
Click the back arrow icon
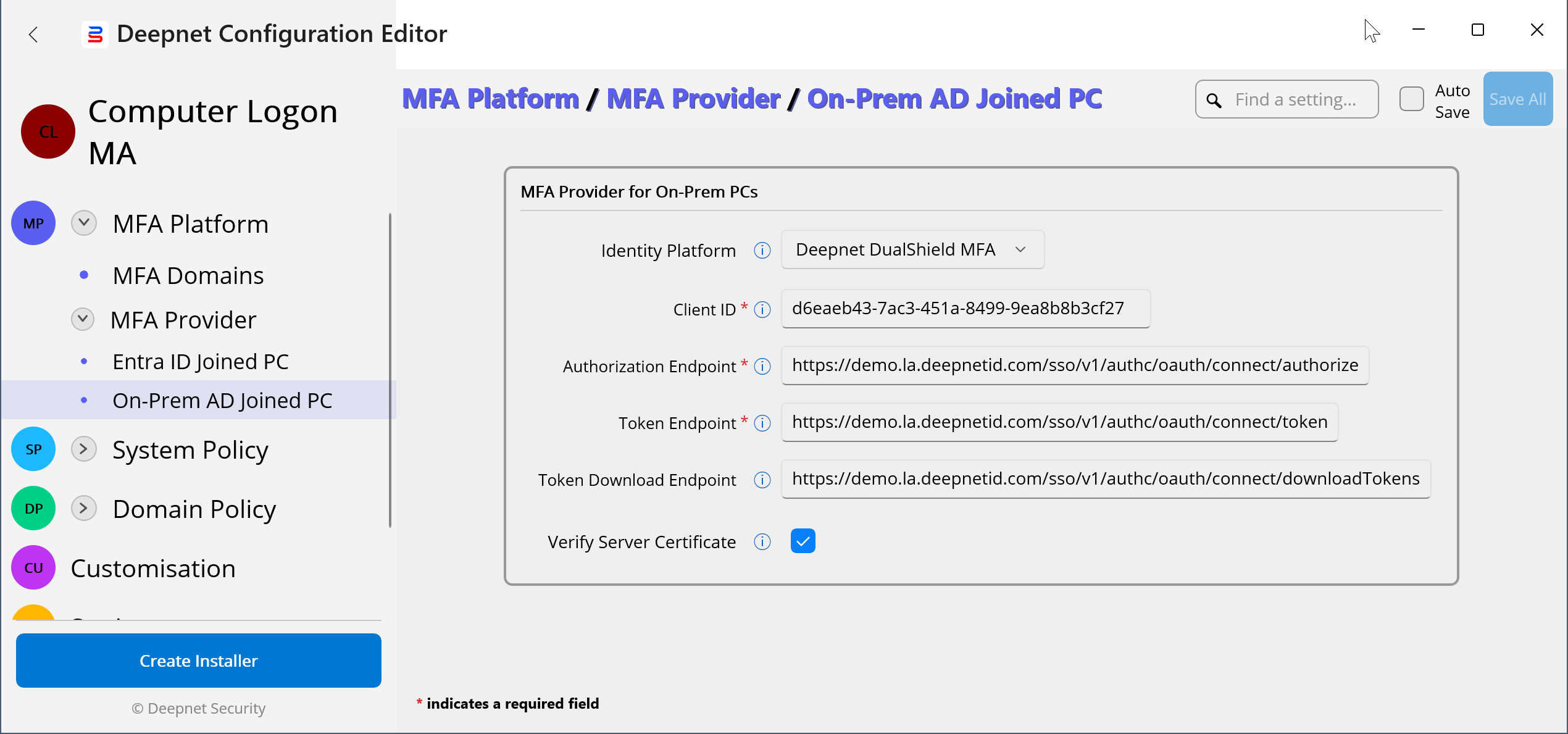[33, 35]
